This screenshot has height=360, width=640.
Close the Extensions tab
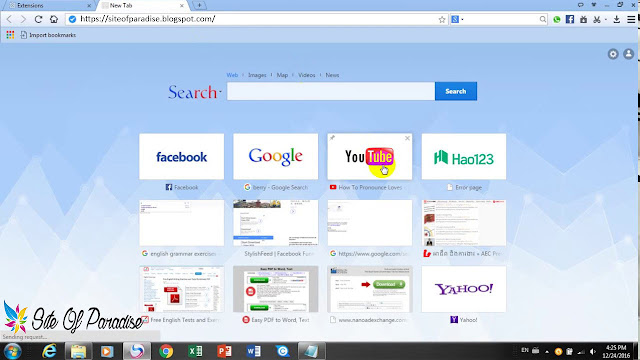tap(89, 6)
